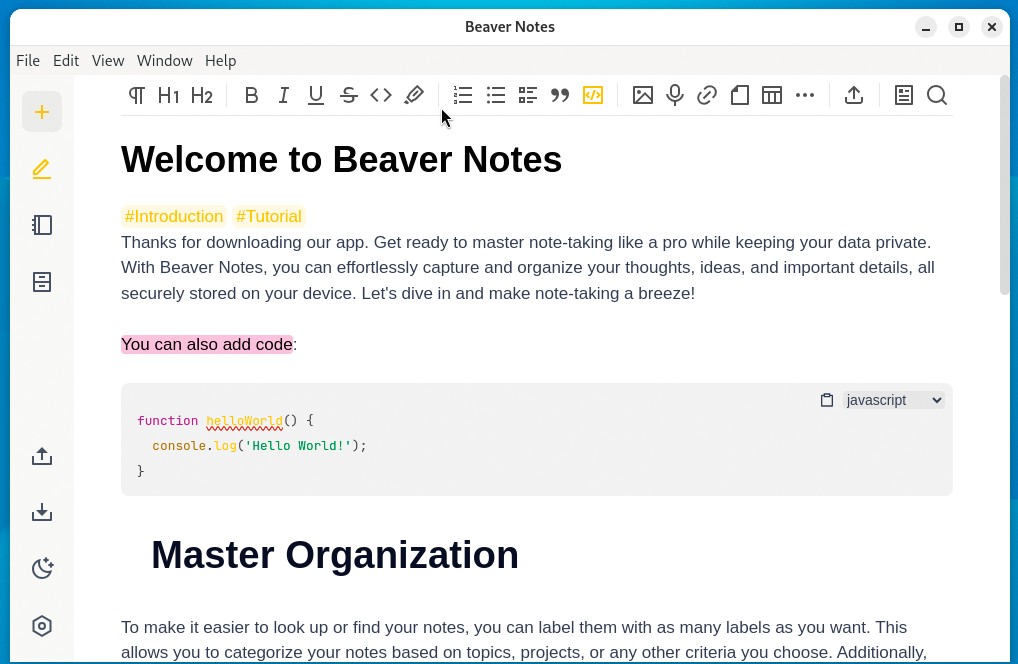Click the export icon in sidebar
Image resolution: width=1018 pixels, height=664 pixels.
[x=42, y=456]
